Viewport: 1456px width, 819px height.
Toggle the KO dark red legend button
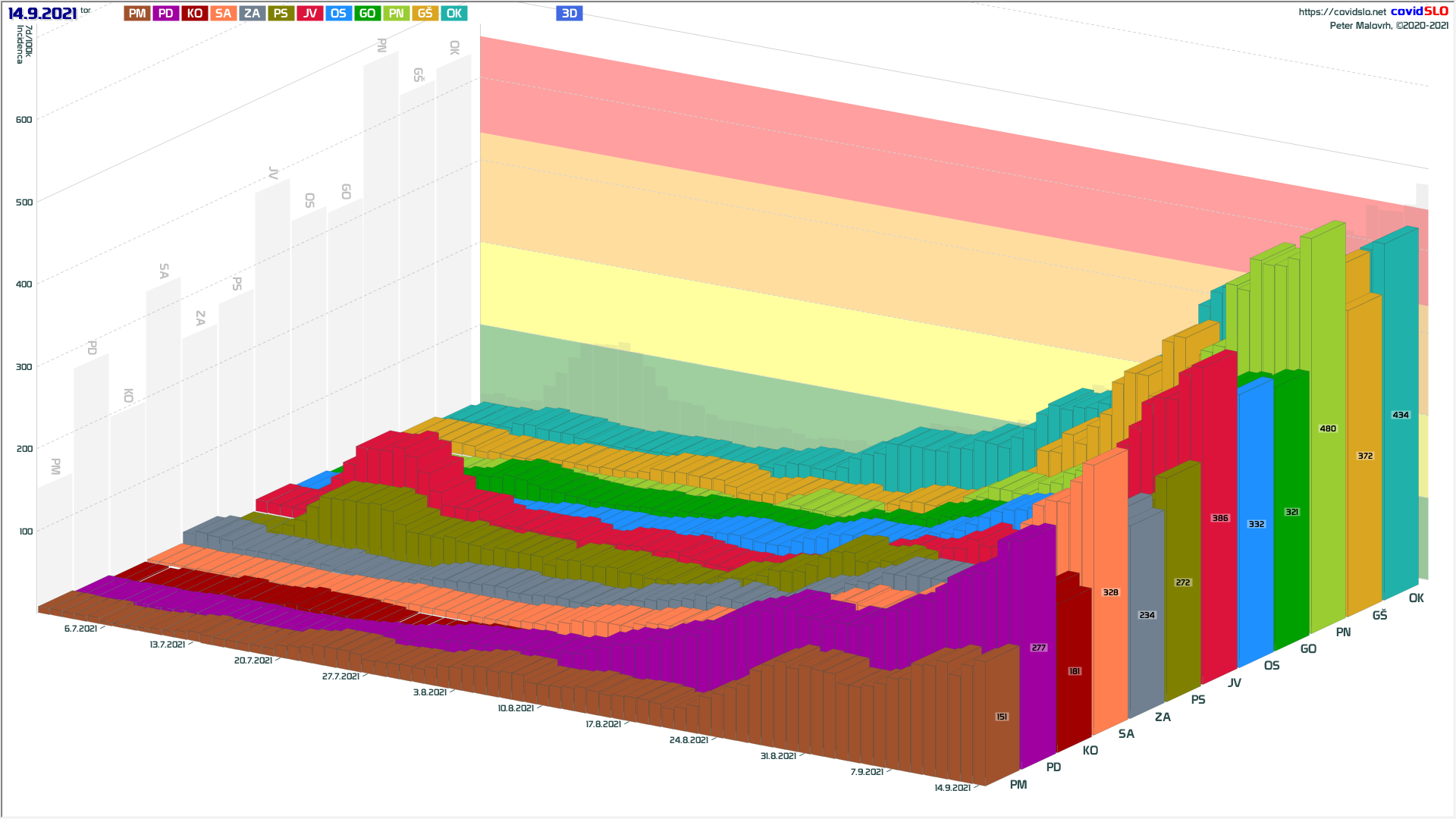coord(195,14)
